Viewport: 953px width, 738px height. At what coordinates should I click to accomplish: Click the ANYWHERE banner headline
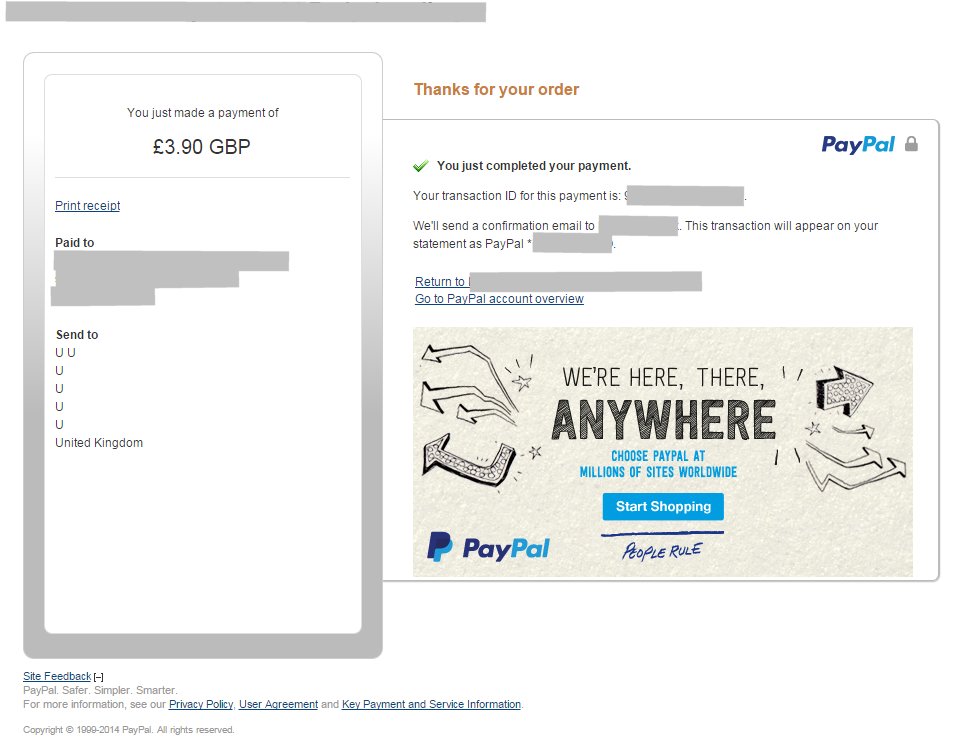[x=664, y=419]
